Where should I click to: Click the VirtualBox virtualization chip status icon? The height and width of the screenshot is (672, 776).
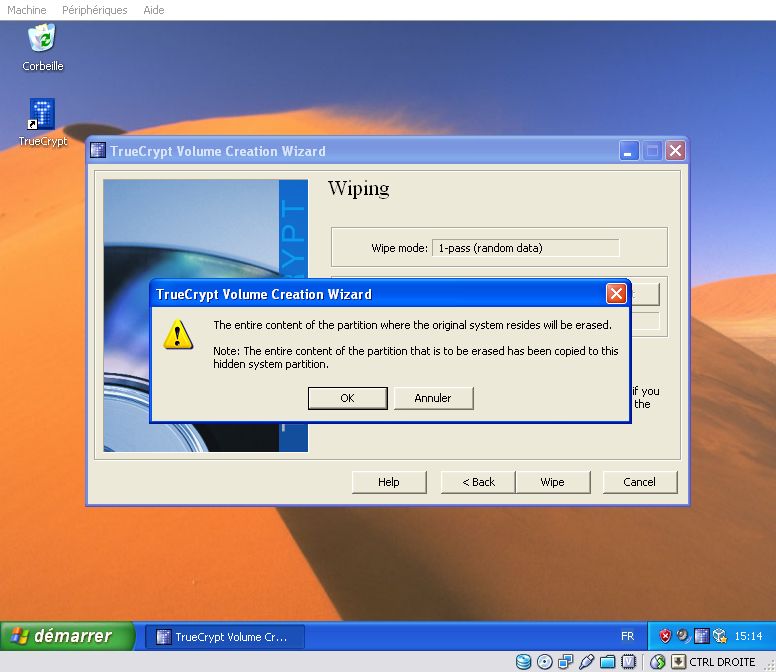click(628, 662)
